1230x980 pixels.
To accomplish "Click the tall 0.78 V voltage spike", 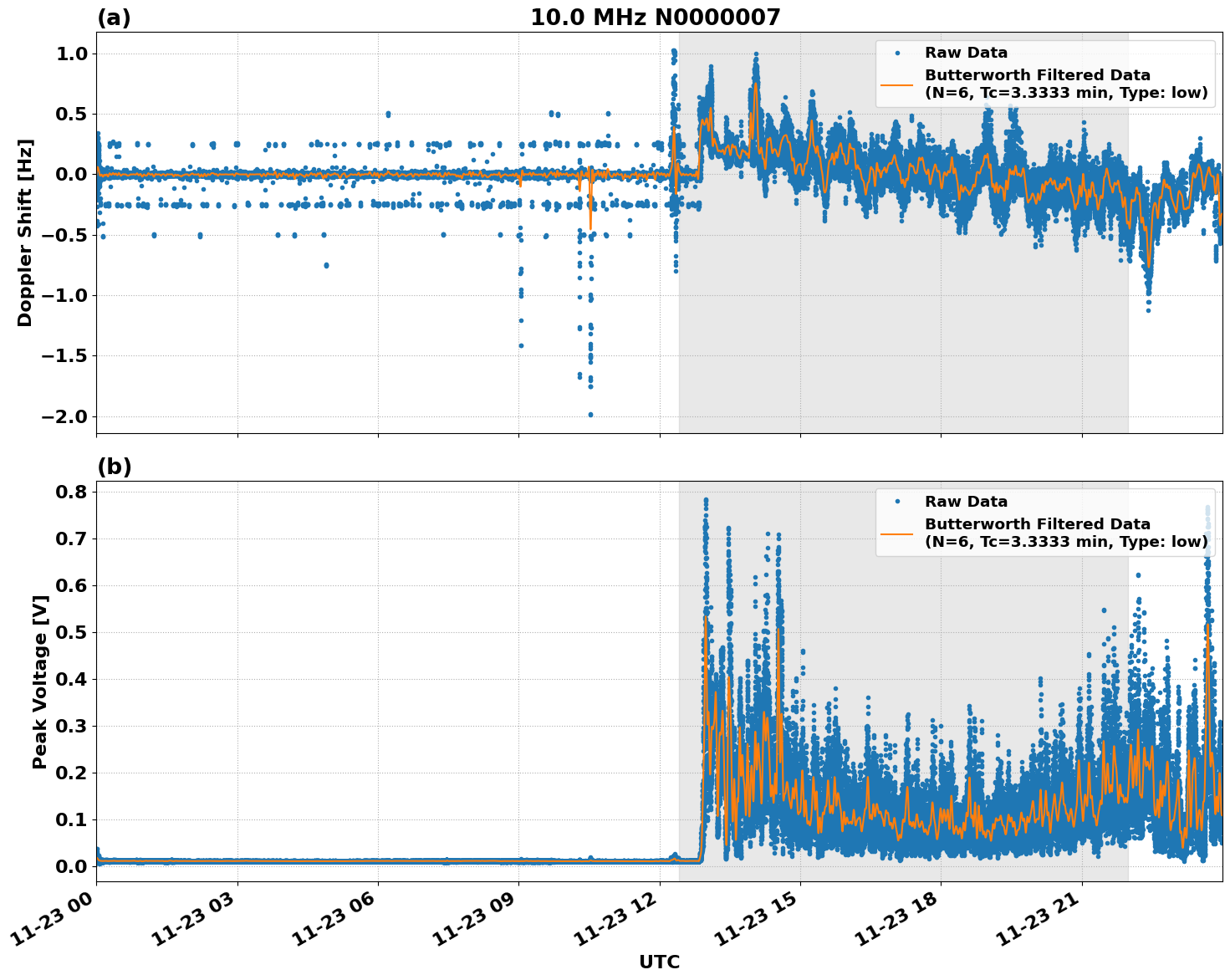I will pyautogui.click(x=705, y=499).
